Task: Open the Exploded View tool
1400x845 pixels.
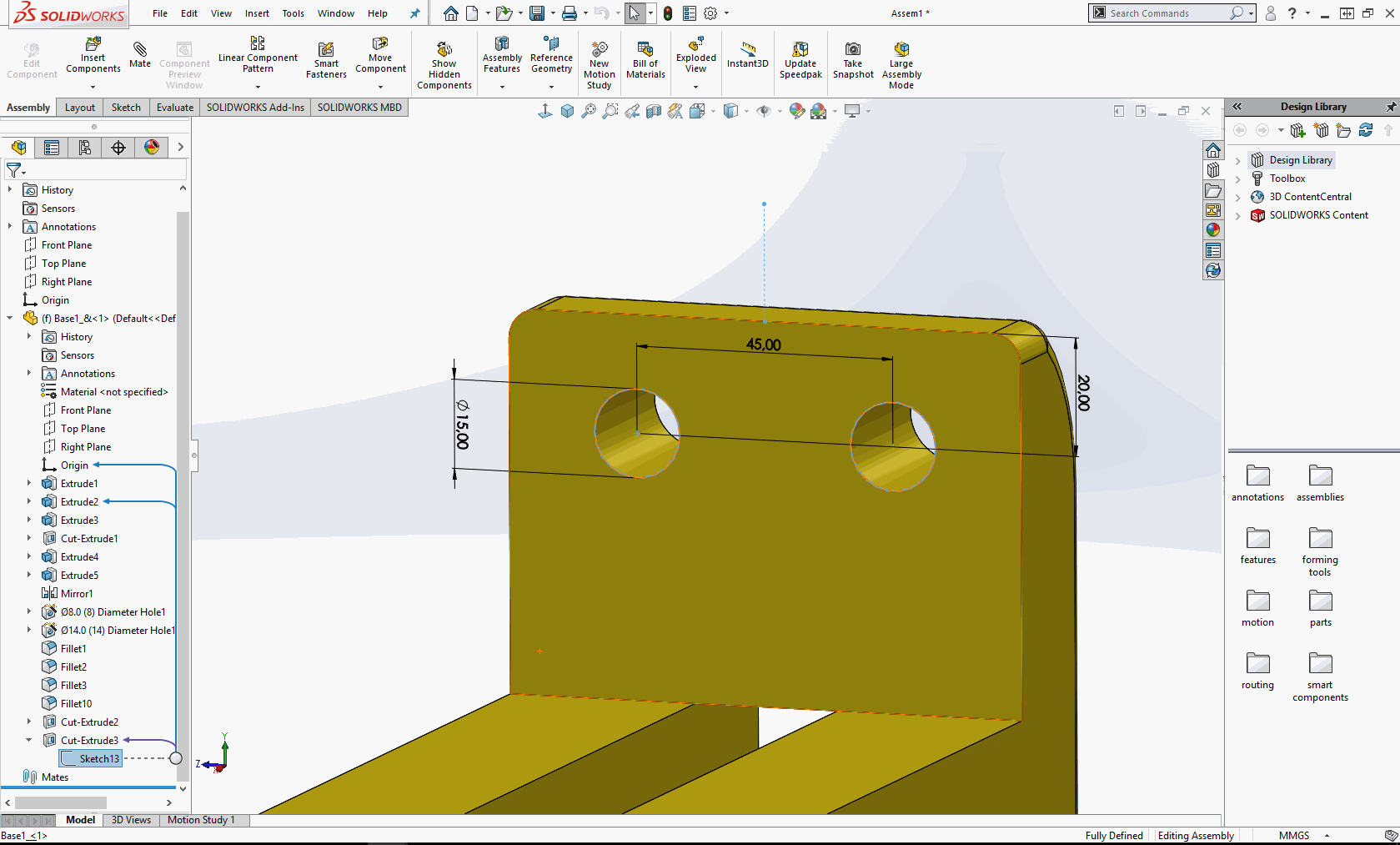Action: coord(695,44)
